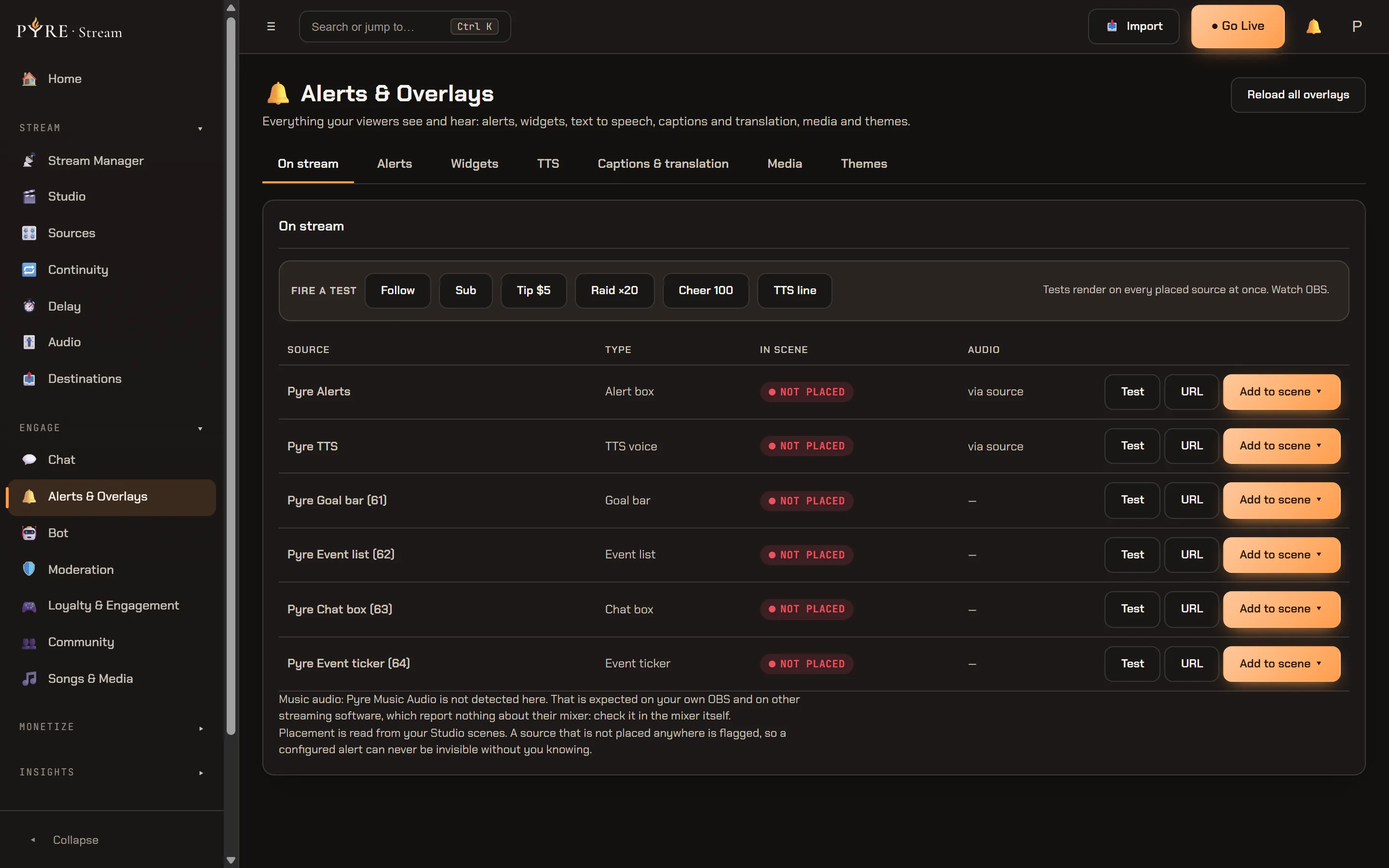Open Add to scene dropdown for Pyre Chat box
The height and width of the screenshot is (868, 1389).
coord(1281,609)
